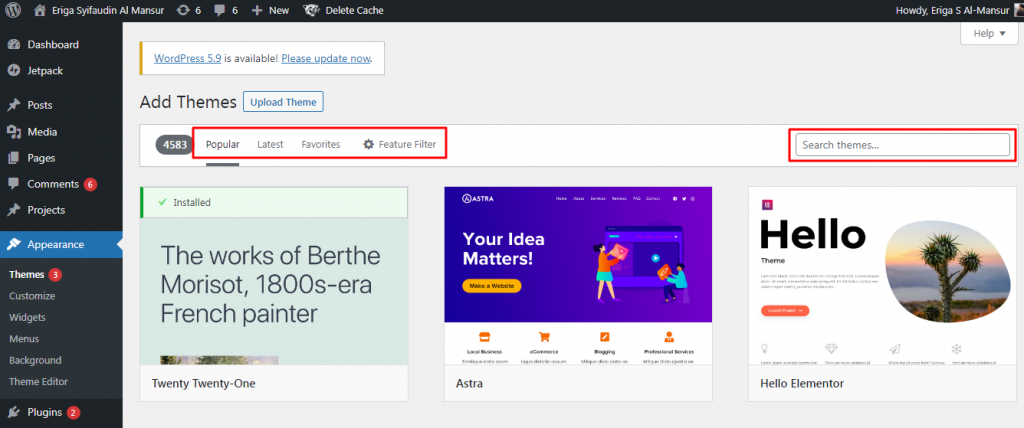
Task: Click the Search themes input field
Action: coord(902,145)
